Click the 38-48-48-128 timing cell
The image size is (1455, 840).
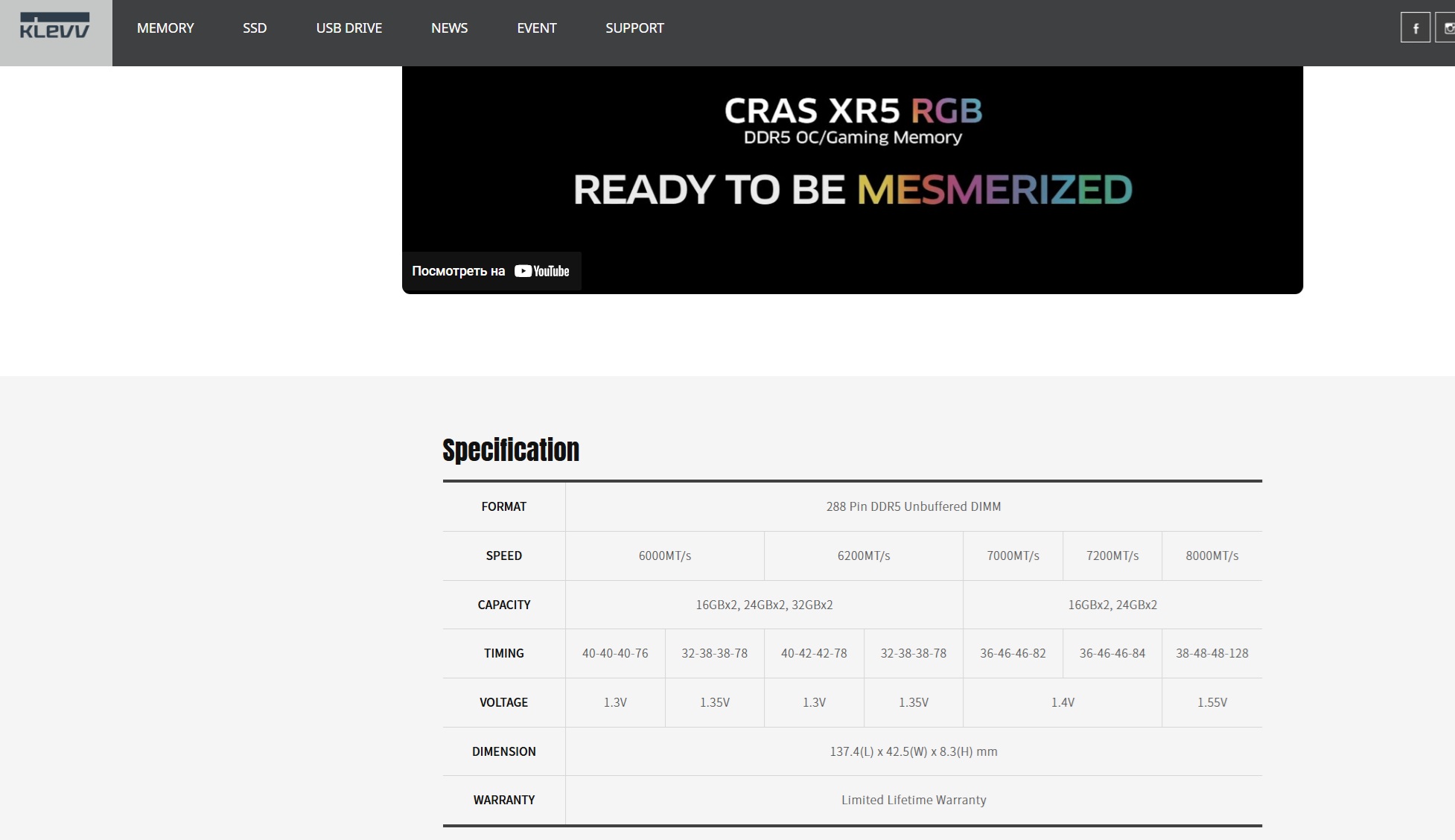1212,653
